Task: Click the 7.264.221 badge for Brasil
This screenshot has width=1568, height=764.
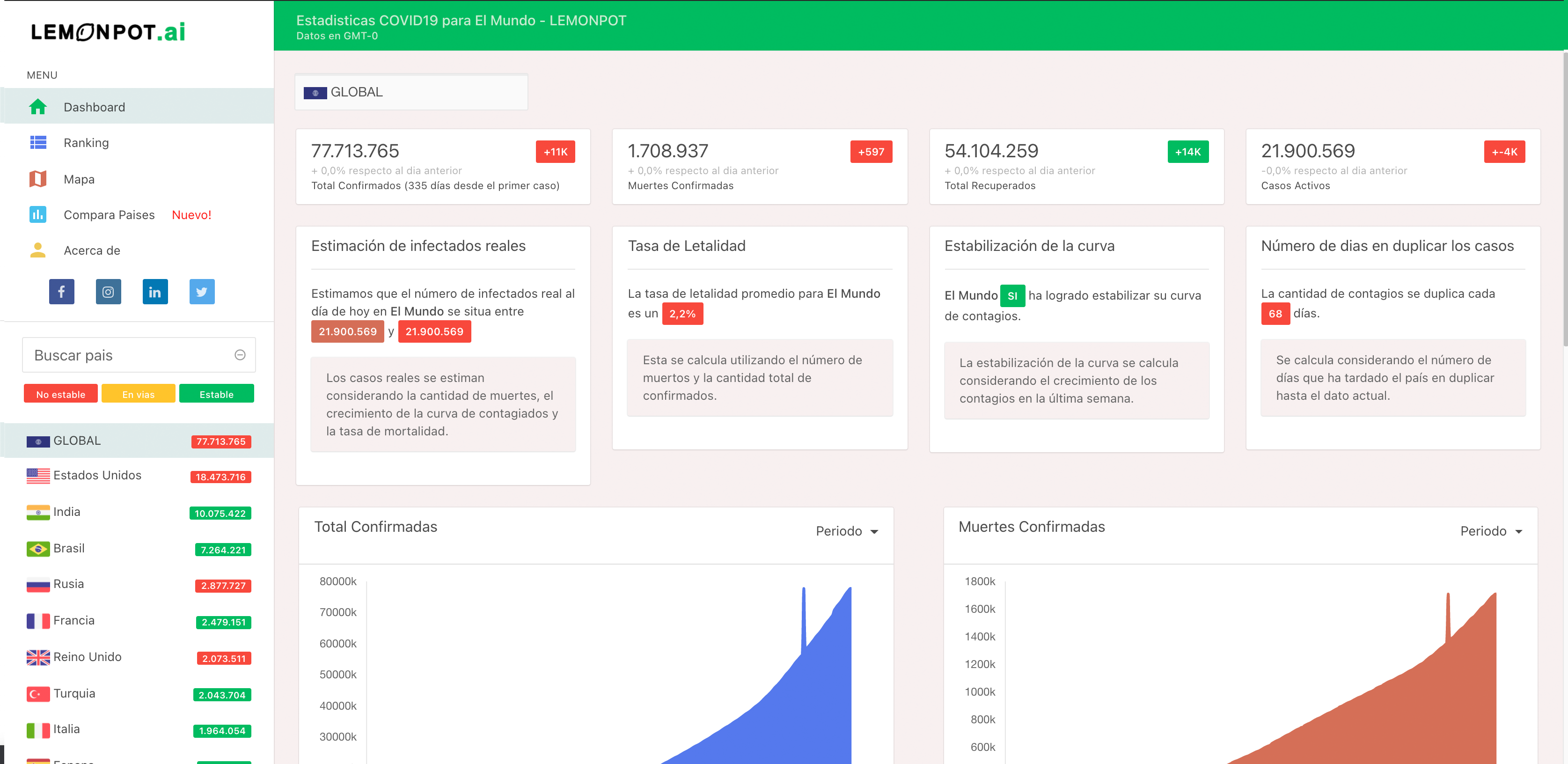Action: [x=223, y=550]
